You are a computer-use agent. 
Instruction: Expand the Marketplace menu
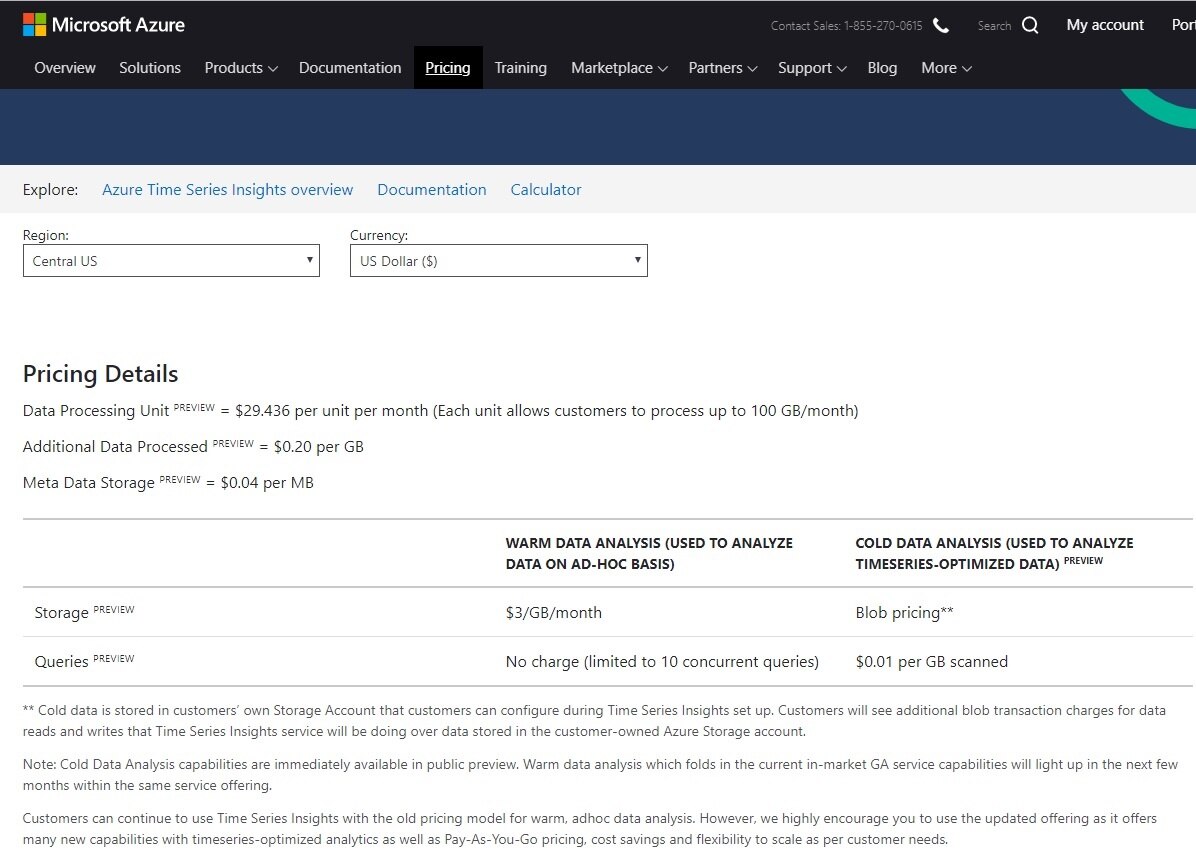(x=618, y=68)
